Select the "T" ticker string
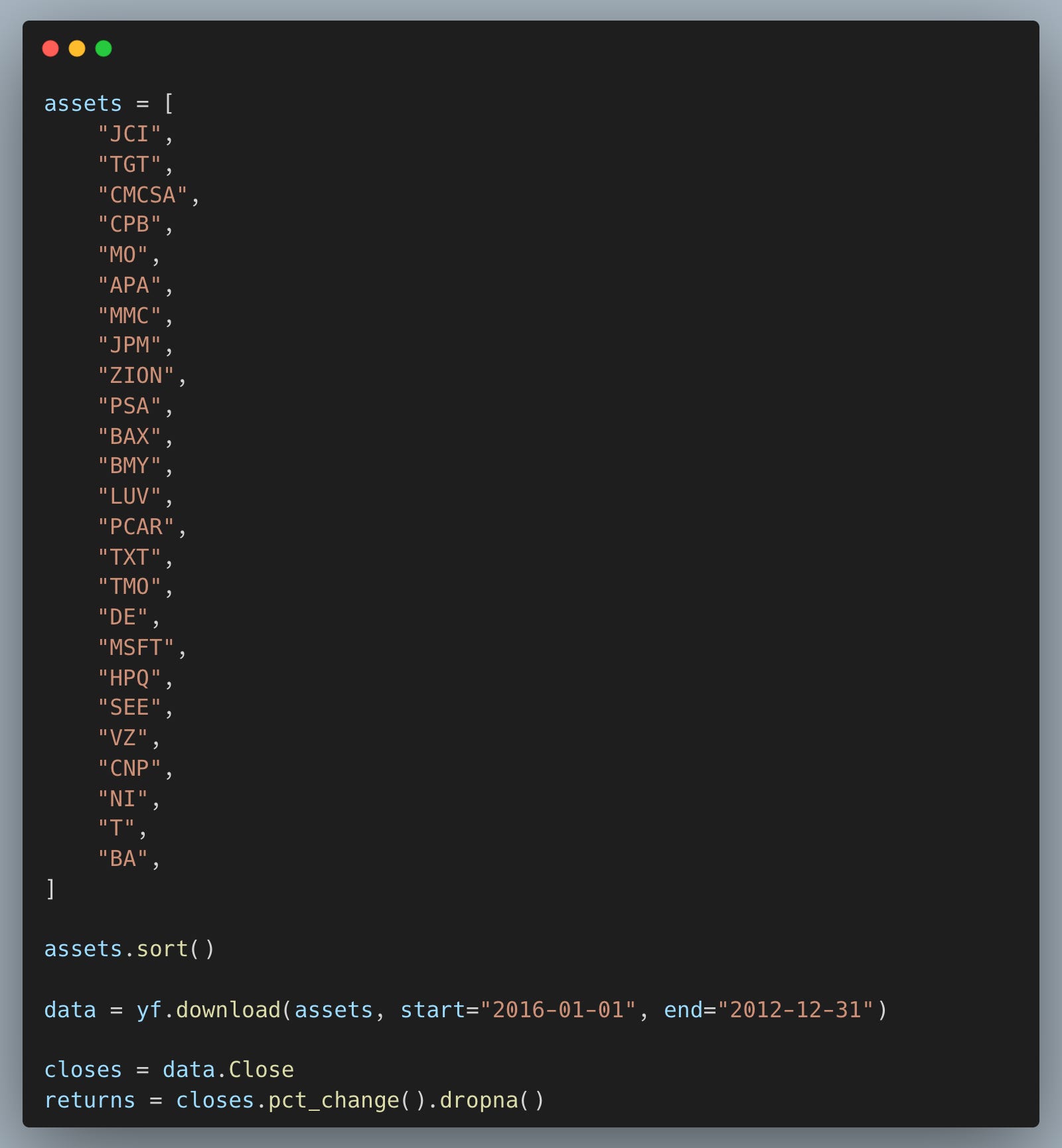1062x1148 pixels. point(116,828)
